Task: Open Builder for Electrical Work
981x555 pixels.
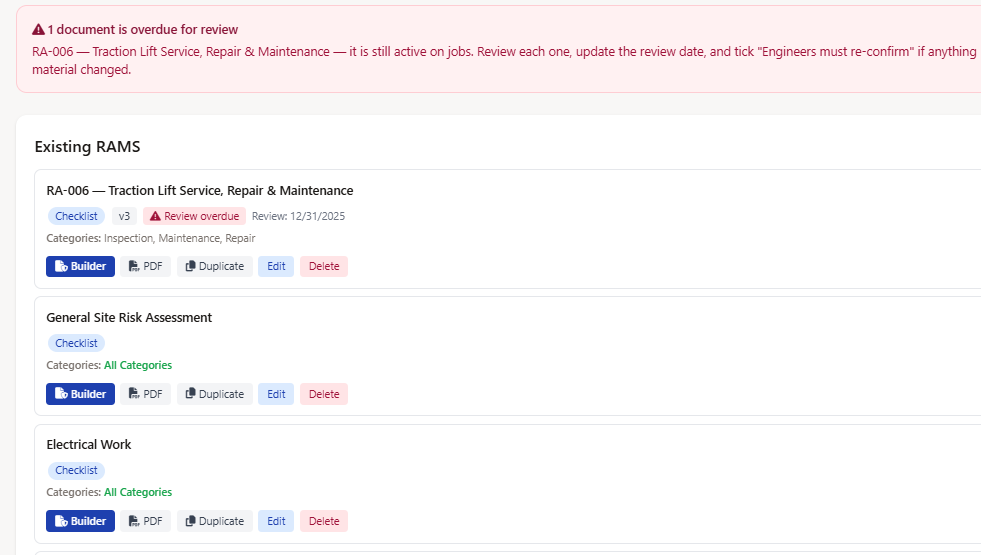Action: click(80, 521)
